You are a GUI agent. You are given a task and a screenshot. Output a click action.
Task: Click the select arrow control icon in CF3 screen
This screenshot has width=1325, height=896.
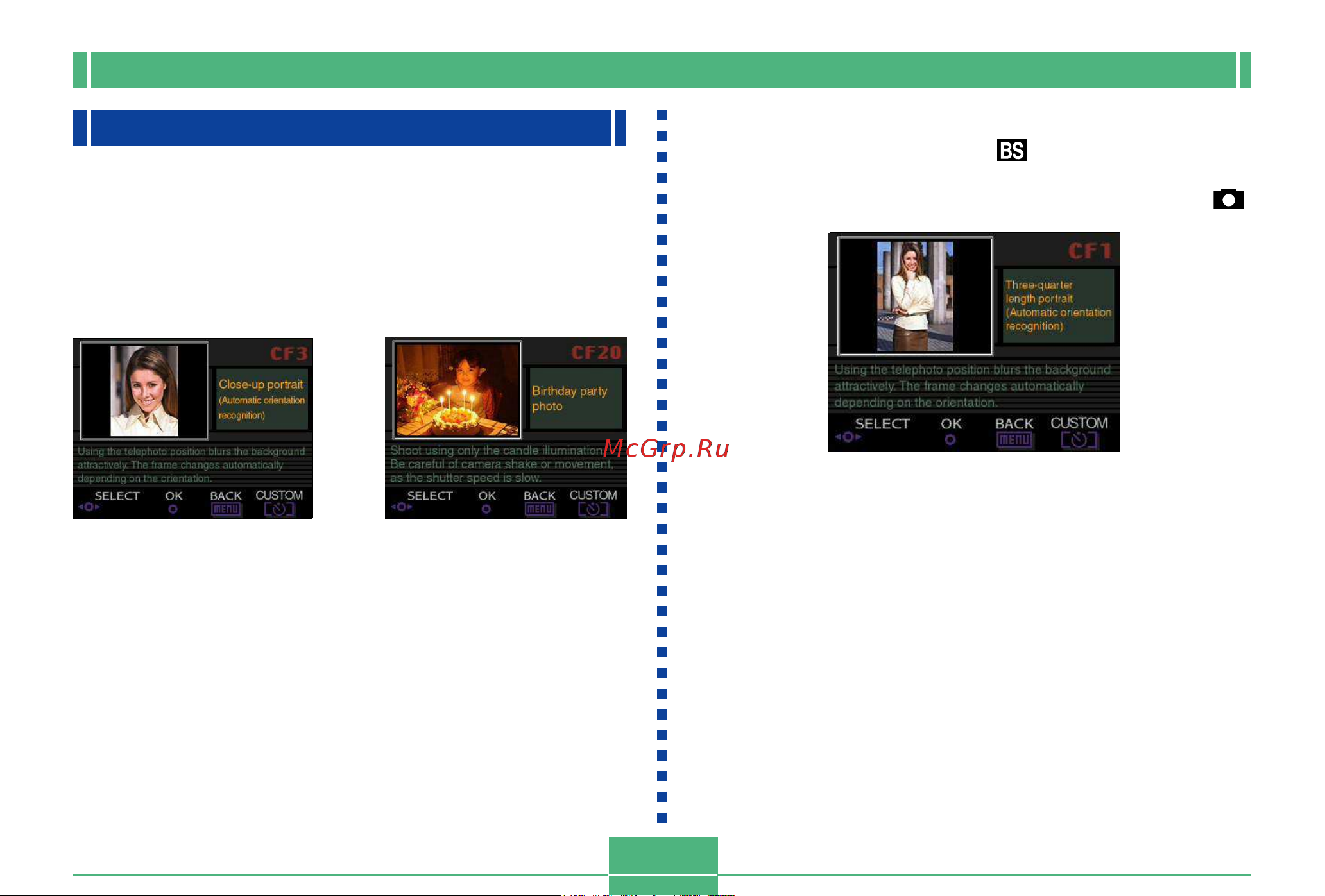[x=89, y=507]
